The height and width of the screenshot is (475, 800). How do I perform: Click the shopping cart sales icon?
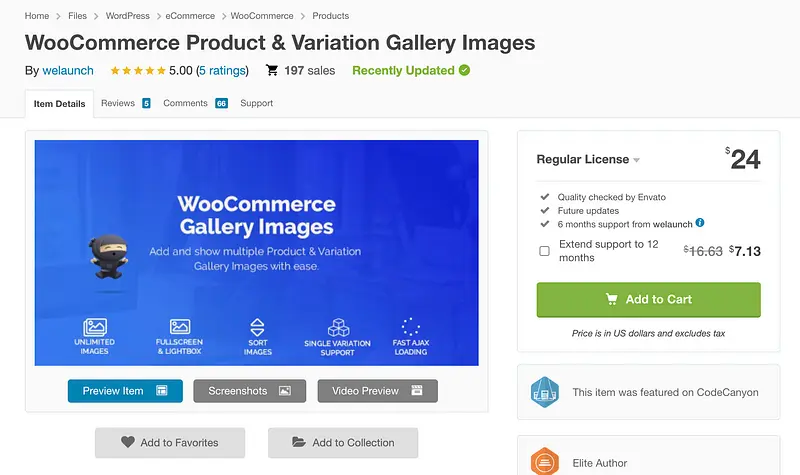pyautogui.click(x=272, y=70)
